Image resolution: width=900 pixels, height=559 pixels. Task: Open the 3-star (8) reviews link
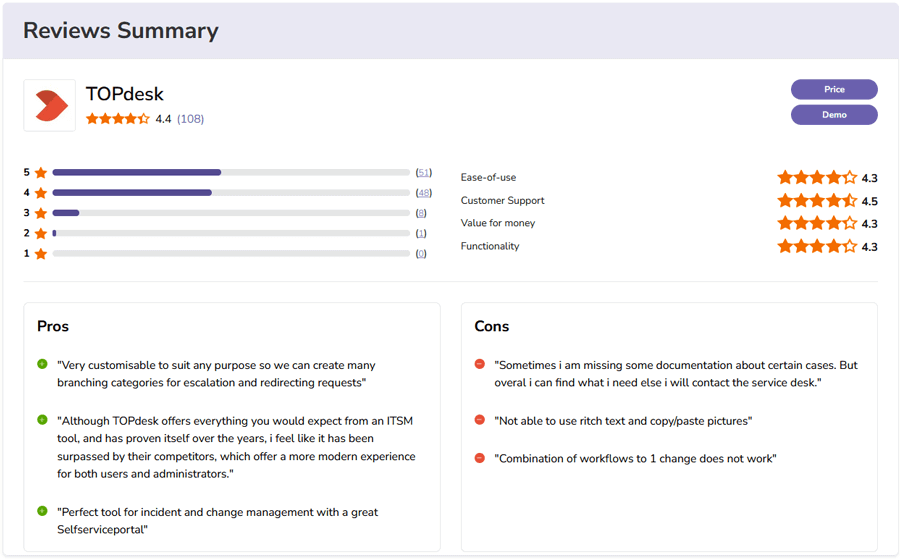click(421, 213)
